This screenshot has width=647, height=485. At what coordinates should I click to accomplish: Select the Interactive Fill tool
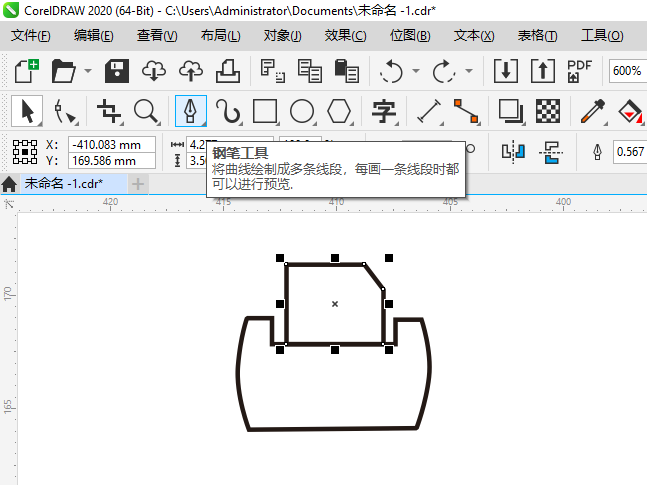click(630, 111)
